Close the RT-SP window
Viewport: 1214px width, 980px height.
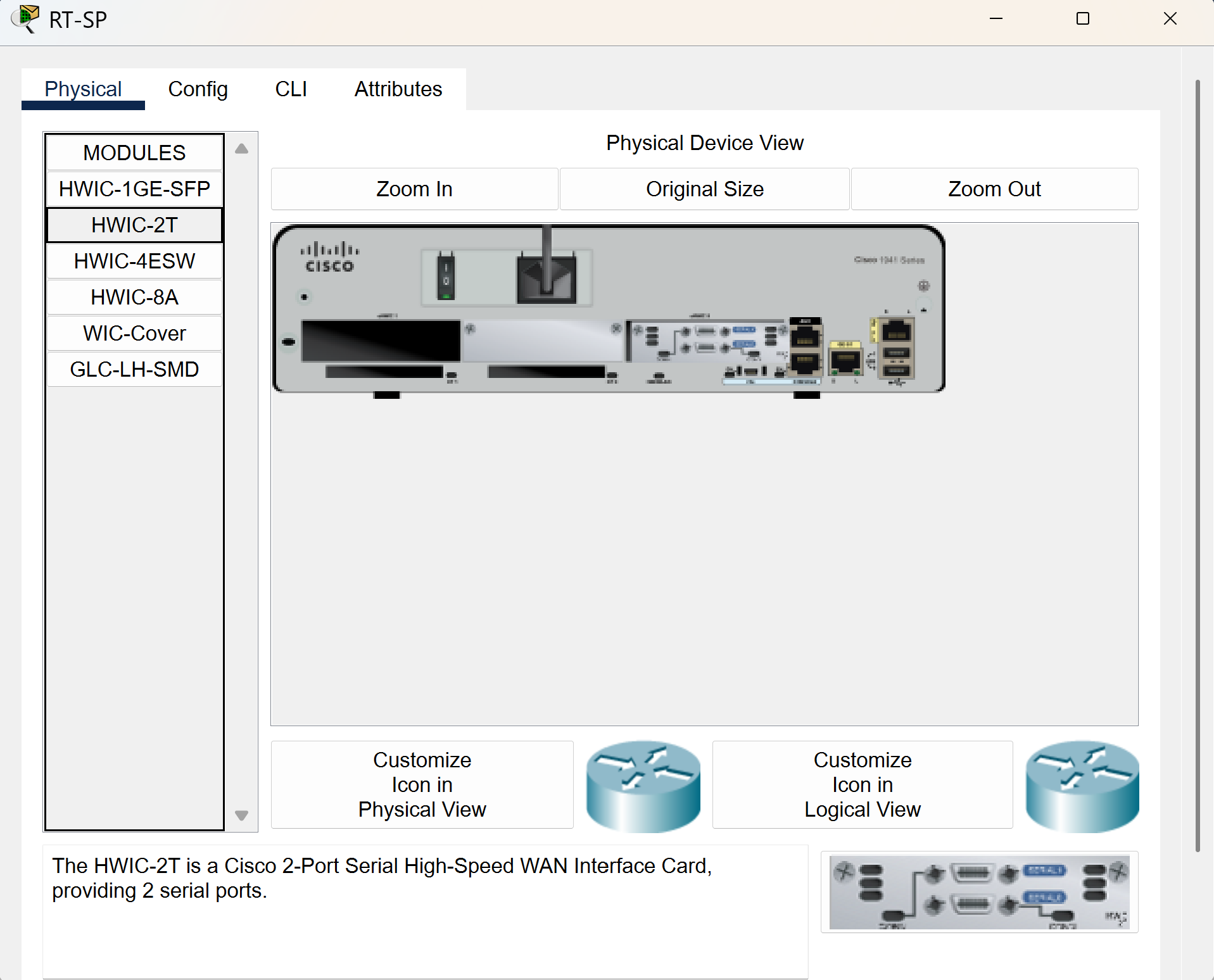1170,19
